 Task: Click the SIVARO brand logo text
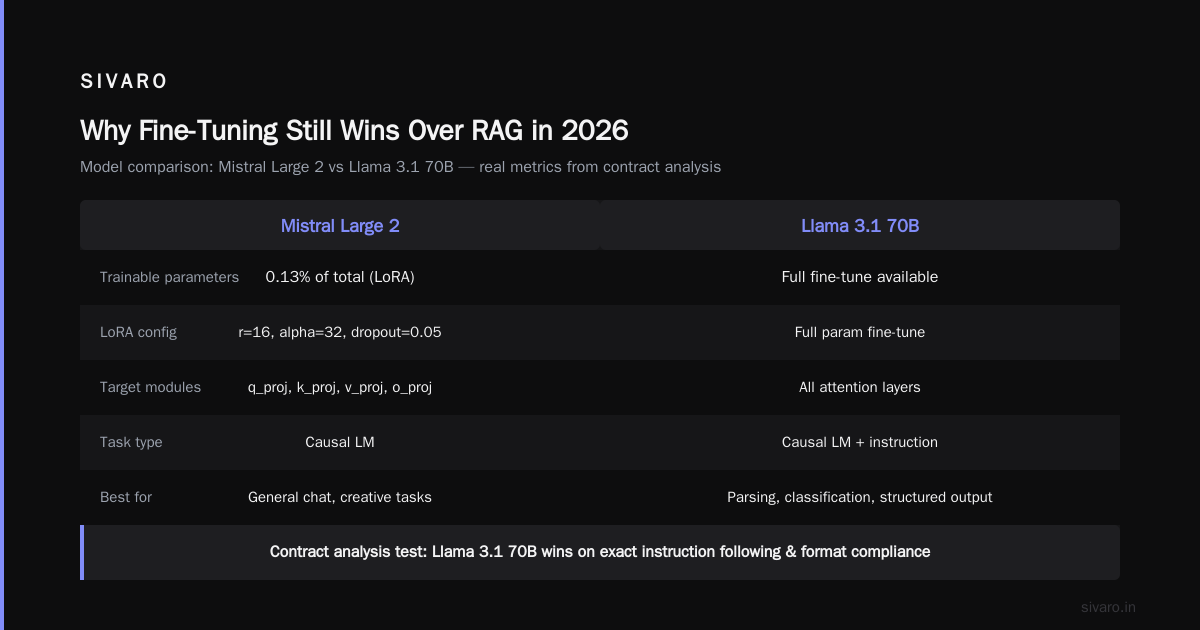pos(124,82)
